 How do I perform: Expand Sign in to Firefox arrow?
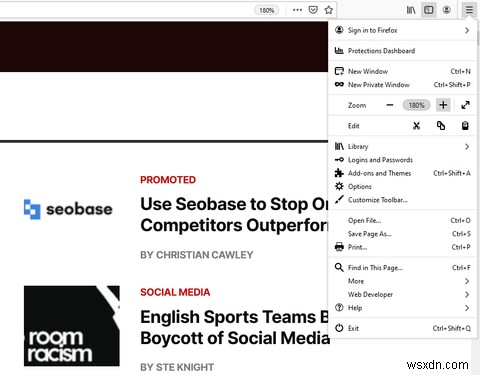tap(467, 30)
